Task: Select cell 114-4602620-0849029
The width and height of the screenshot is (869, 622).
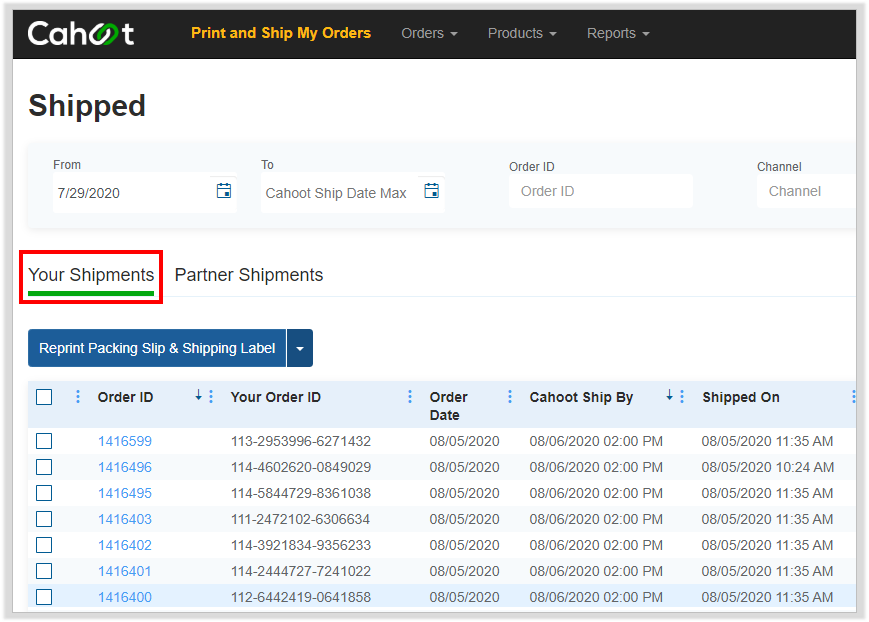Action: coord(301,467)
